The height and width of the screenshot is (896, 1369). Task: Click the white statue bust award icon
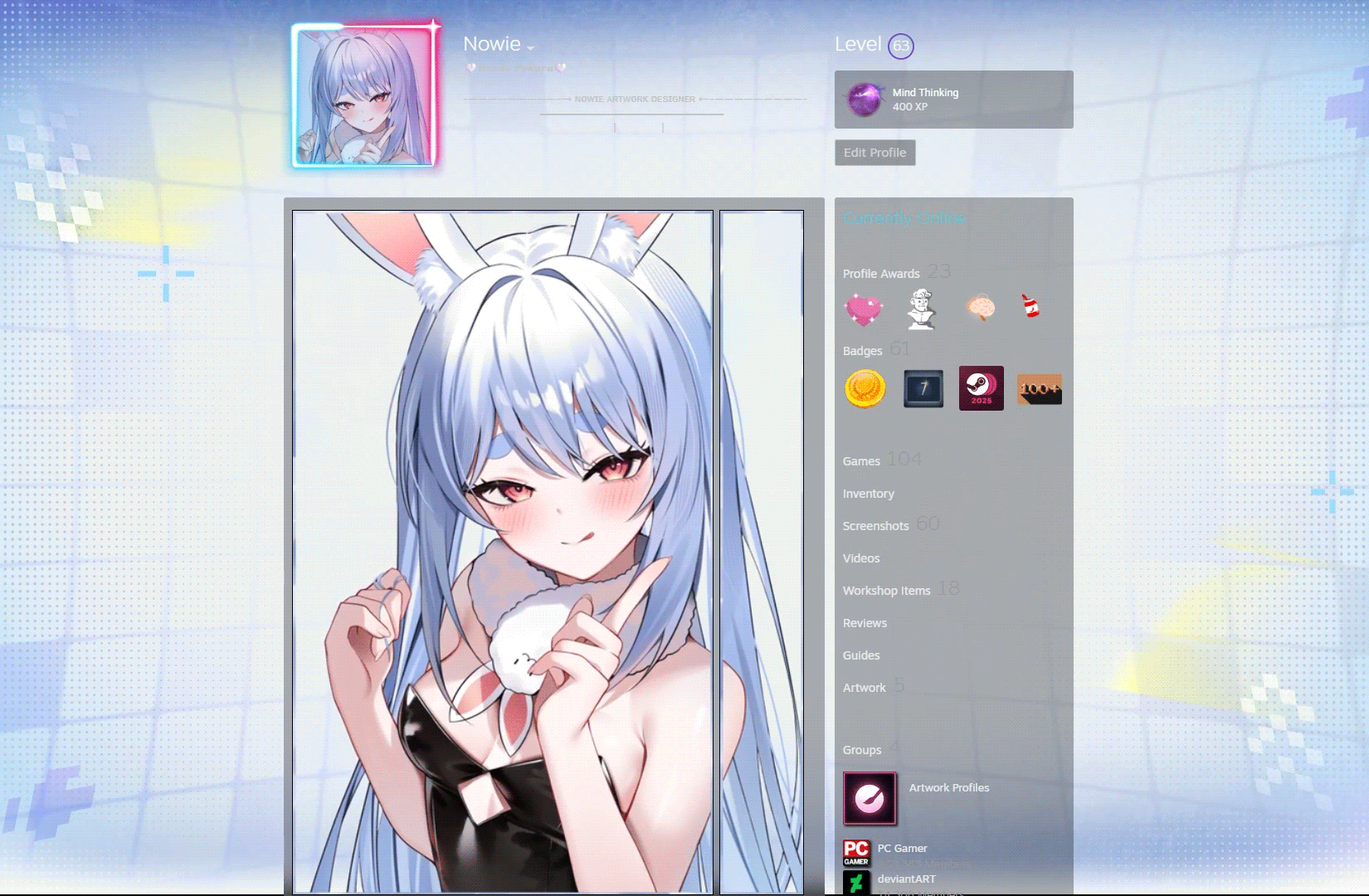coord(921,309)
